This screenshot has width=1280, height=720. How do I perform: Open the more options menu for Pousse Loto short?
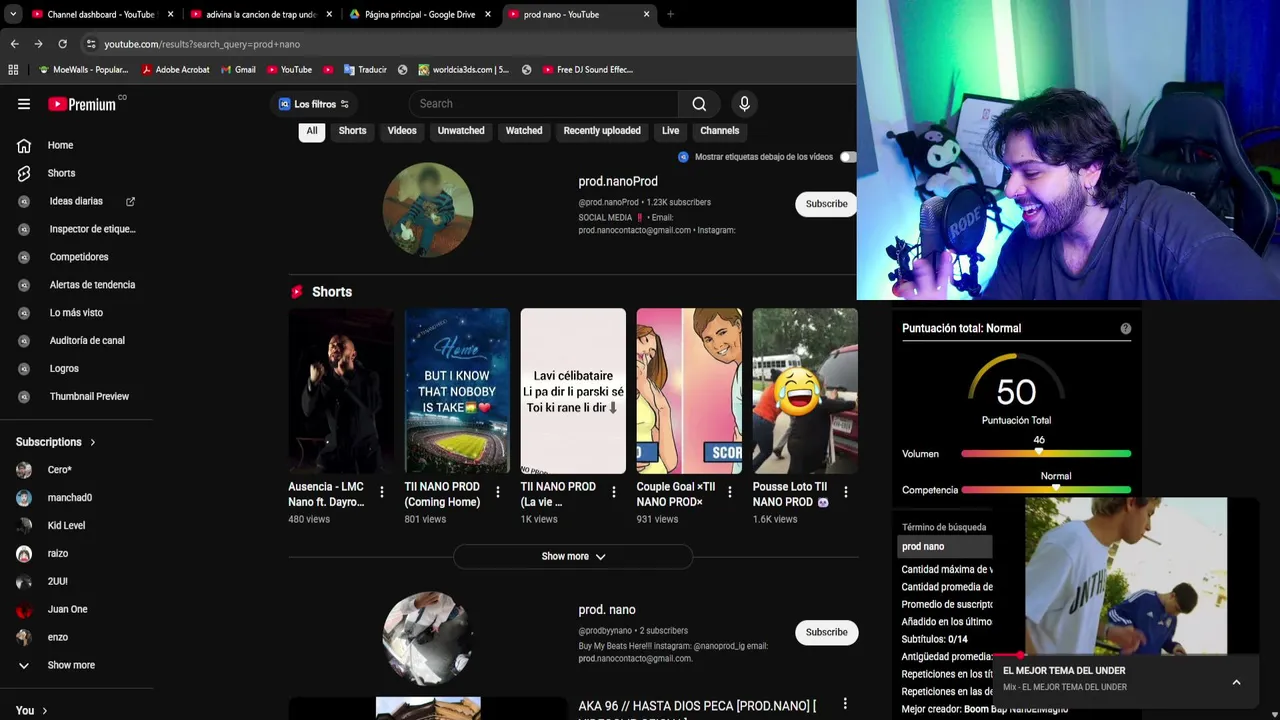(x=846, y=492)
